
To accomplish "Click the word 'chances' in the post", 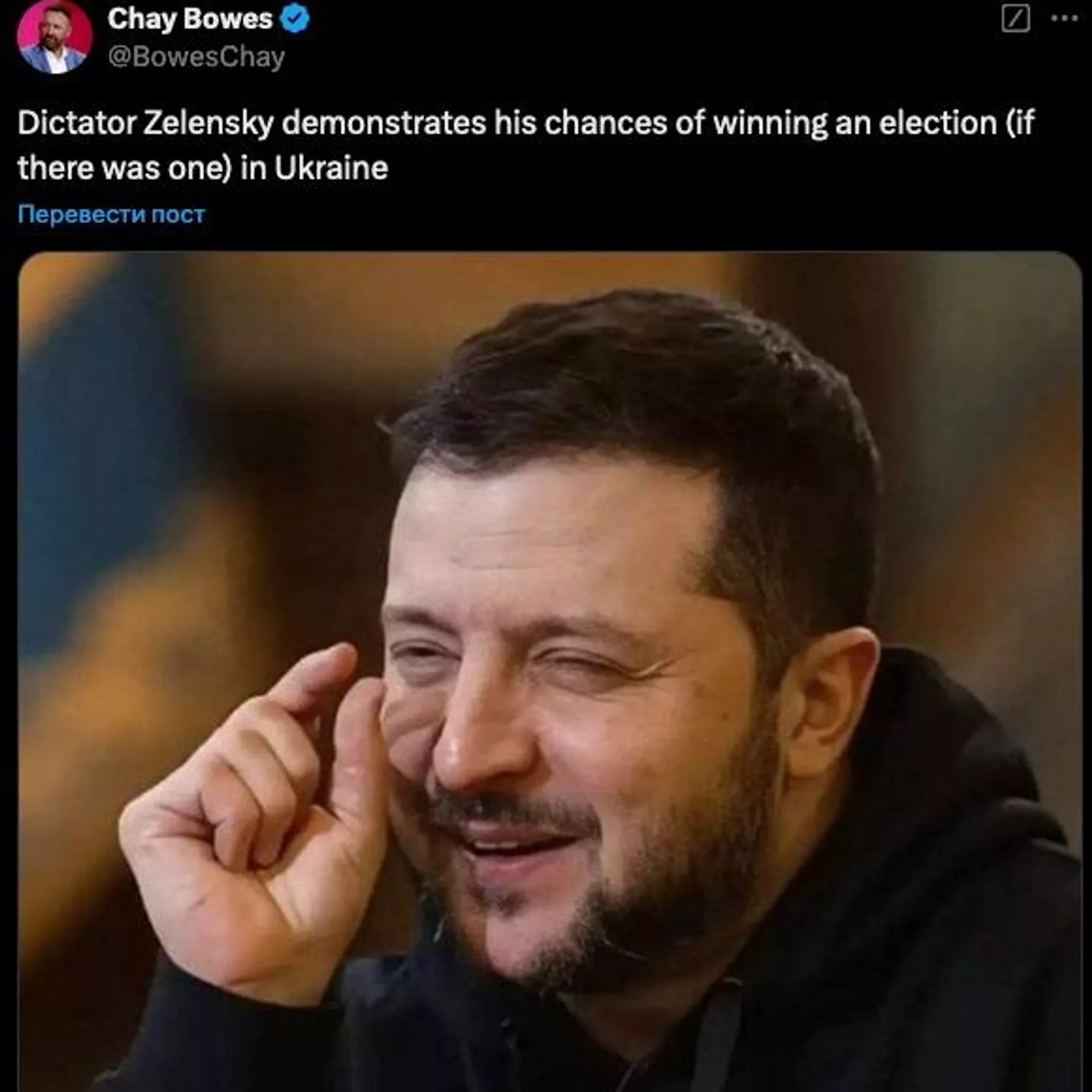I will pyautogui.click(x=606, y=123).
